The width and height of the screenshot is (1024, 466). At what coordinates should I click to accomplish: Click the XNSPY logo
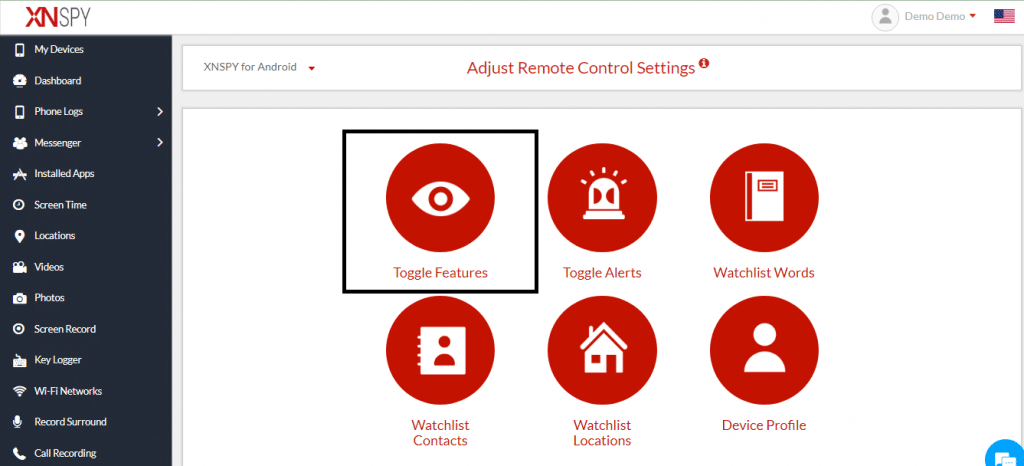click(x=60, y=16)
